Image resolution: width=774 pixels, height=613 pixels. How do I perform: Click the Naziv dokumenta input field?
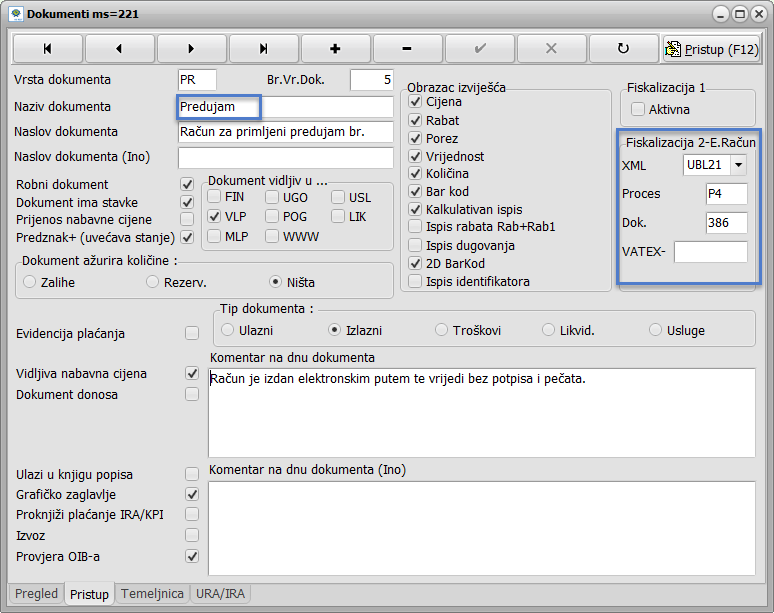pyautogui.click(x=285, y=106)
